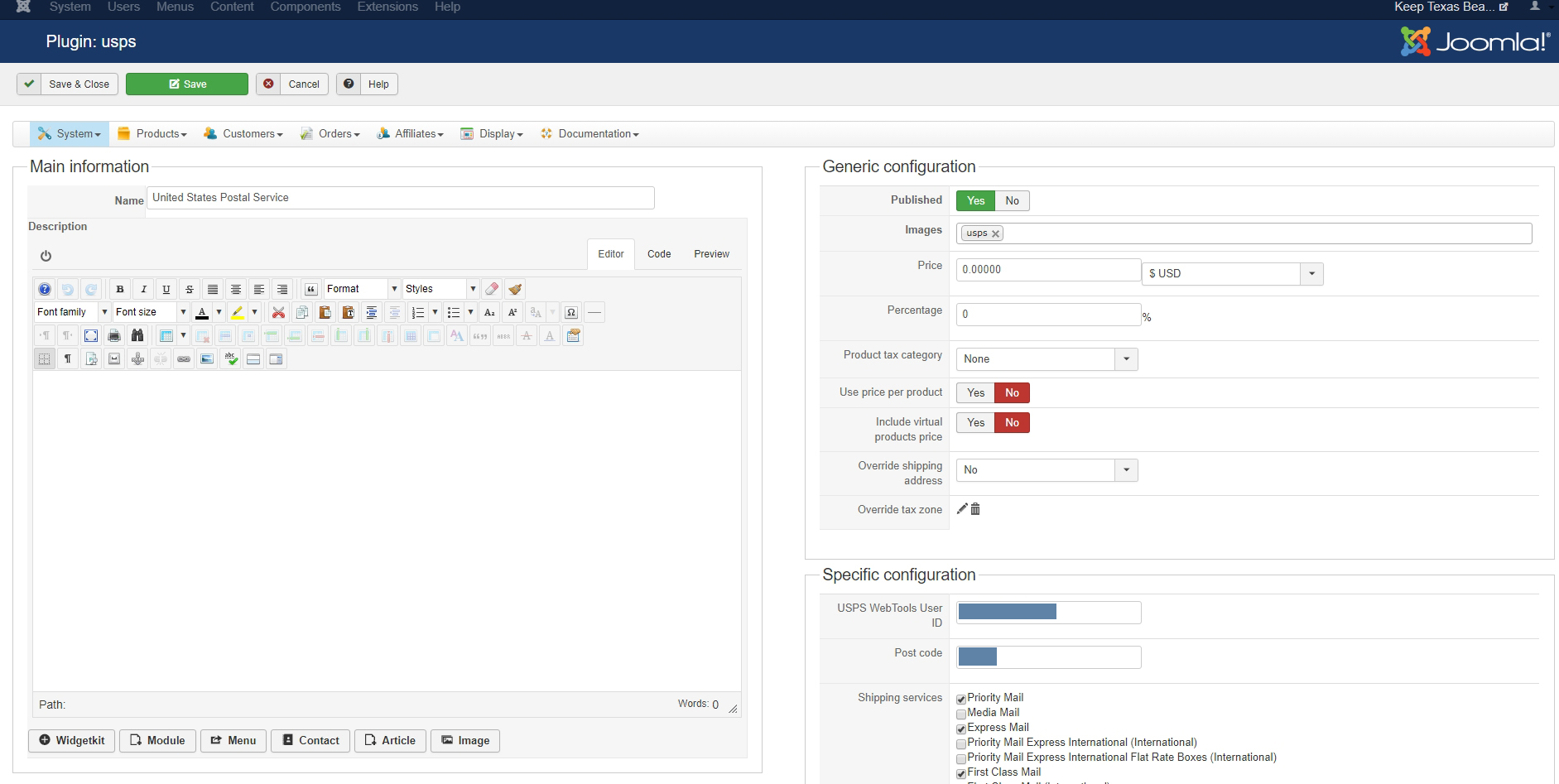Screen dimensions: 1559x784
Task: Uncheck the Express Mail service
Action: click(961, 729)
